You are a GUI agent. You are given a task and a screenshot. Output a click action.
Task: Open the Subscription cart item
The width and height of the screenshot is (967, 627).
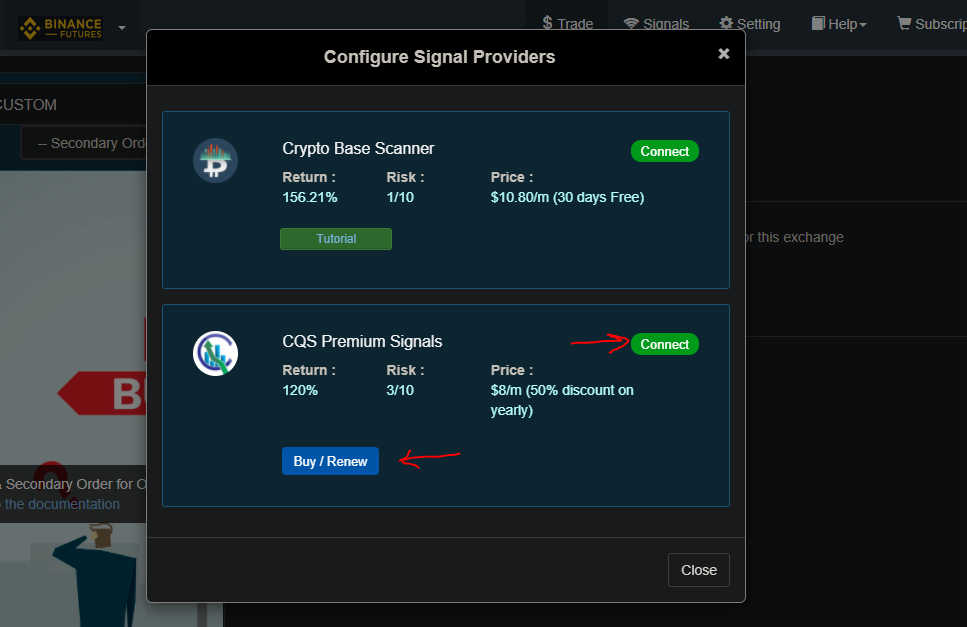(x=932, y=24)
